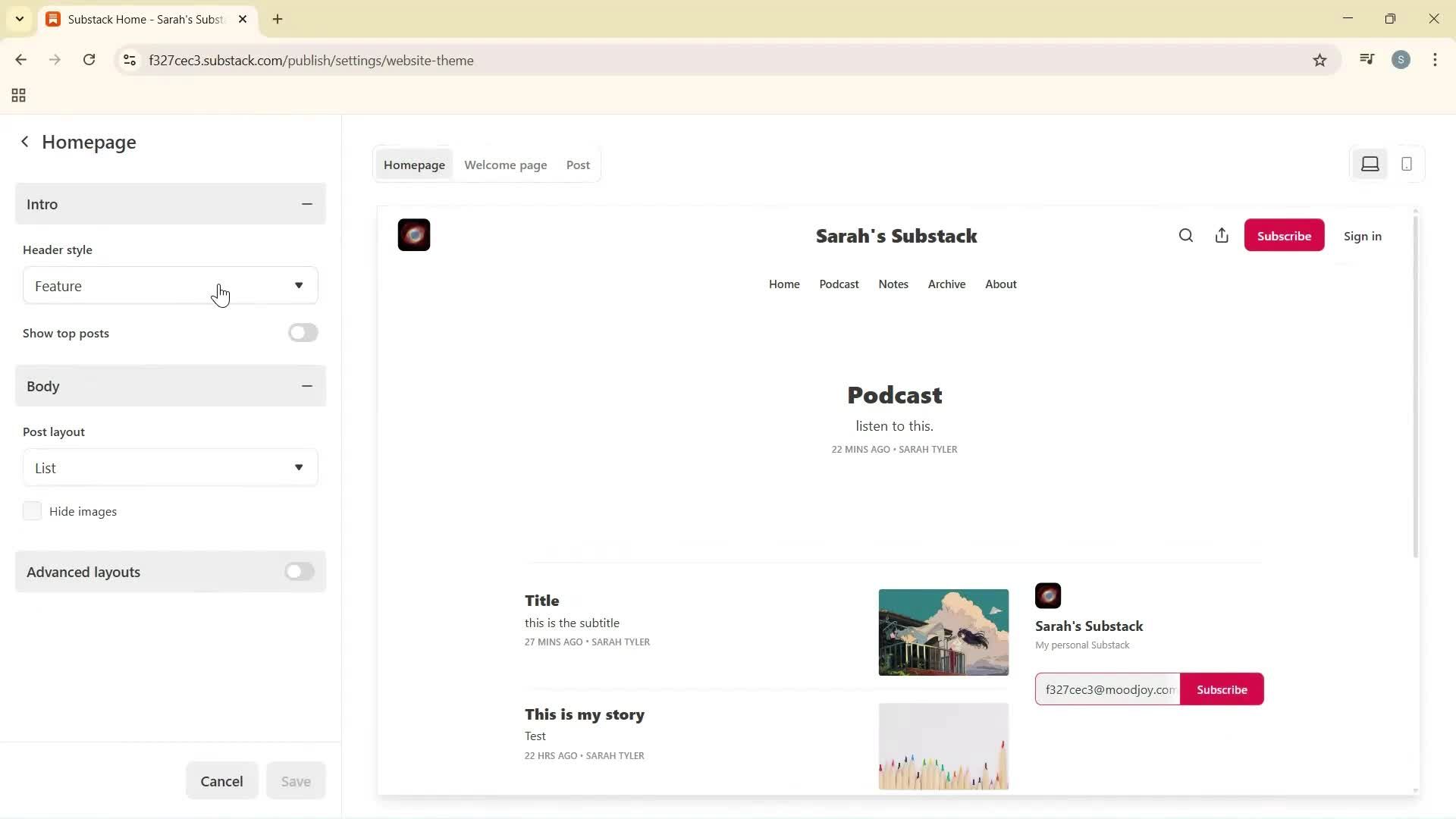Switch to Post preview tab

point(578,165)
